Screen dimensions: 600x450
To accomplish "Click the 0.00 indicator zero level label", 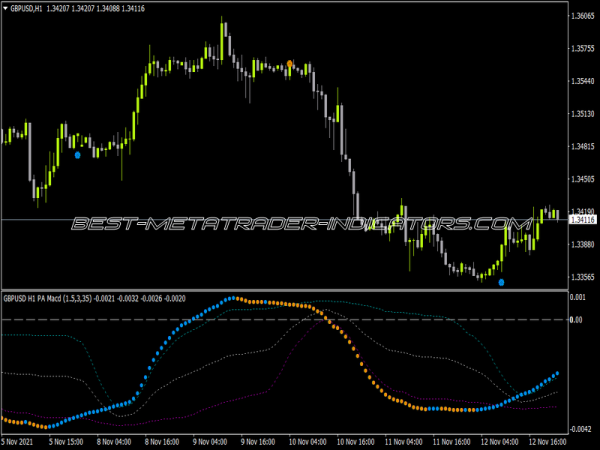I will [576, 320].
